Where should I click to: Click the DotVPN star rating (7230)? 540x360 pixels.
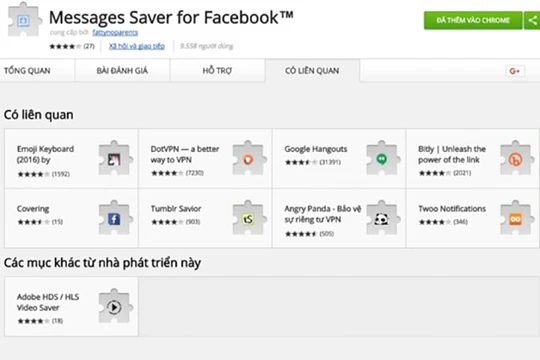(x=177, y=173)
